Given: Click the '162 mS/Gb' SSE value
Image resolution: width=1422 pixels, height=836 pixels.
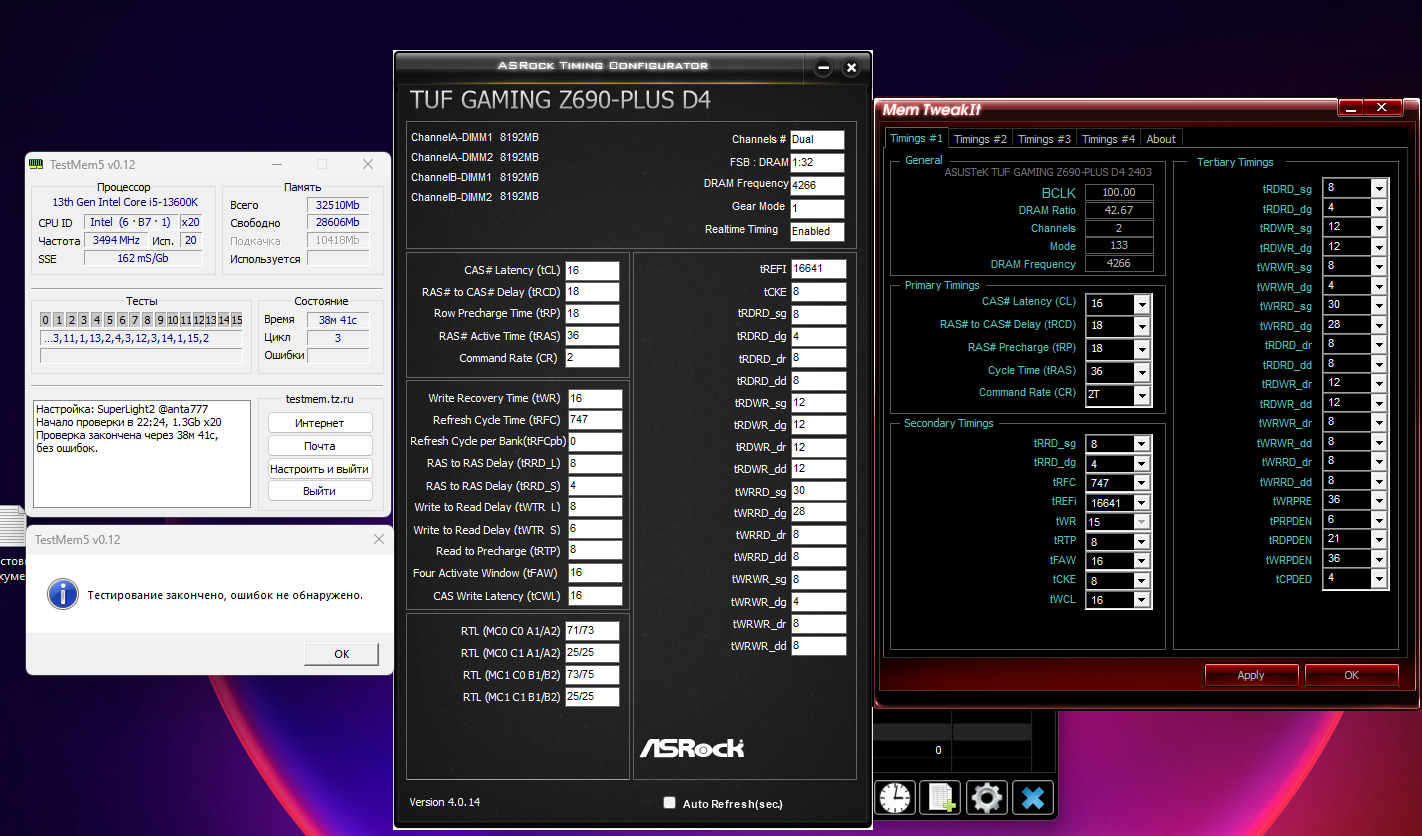Looking at the screenshot, I should coord(142,259).
